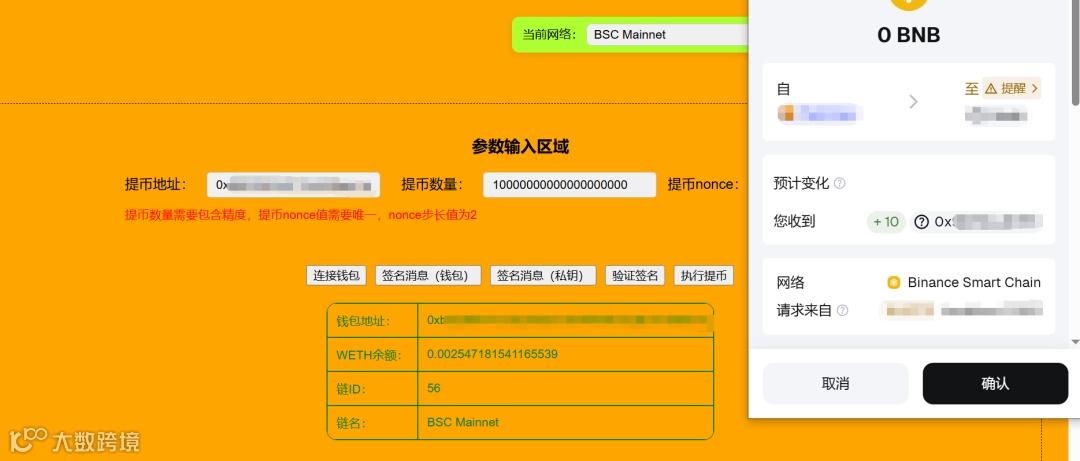Open the 当前网络 BSC Mainnet dropdown
Viewport: 1080px width, 461px height.
tap(667, 34)
